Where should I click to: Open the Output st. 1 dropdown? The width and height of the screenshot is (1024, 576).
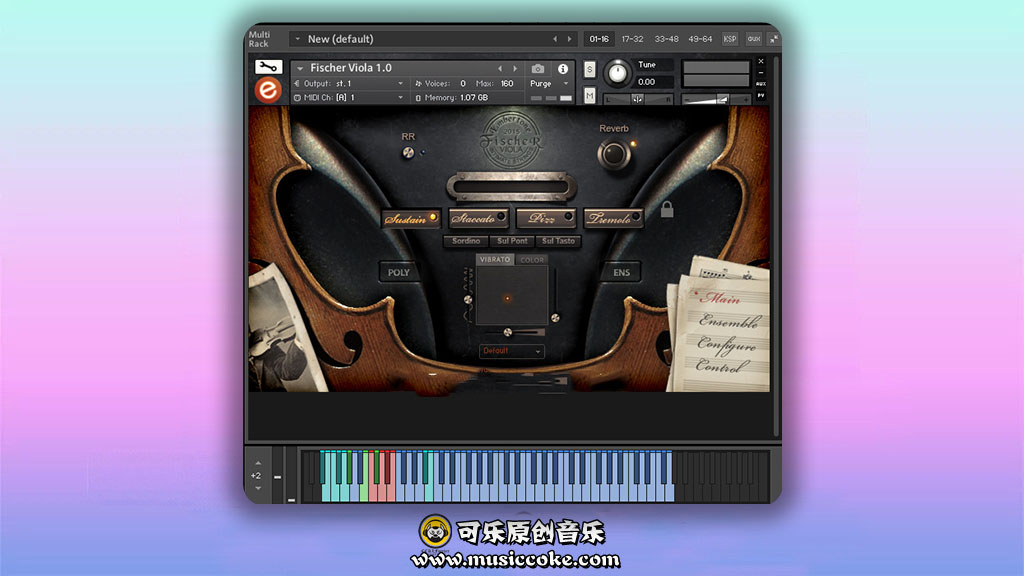tap(349, 84)
